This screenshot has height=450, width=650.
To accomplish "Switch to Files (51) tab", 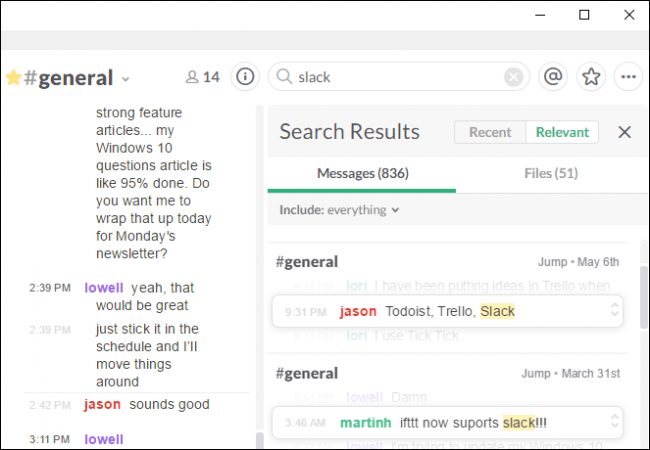I will pyautogui.click(x=551, y=174).
